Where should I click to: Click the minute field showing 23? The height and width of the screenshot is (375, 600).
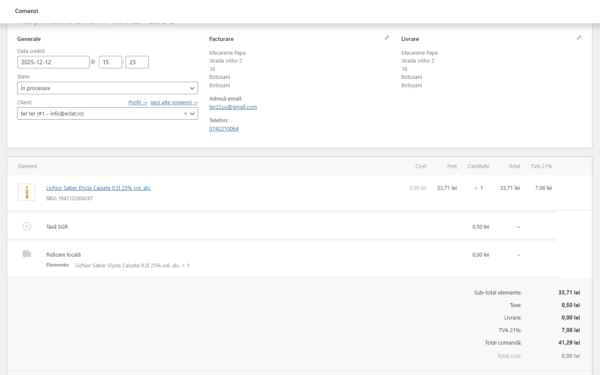click(x=137, y=62)
